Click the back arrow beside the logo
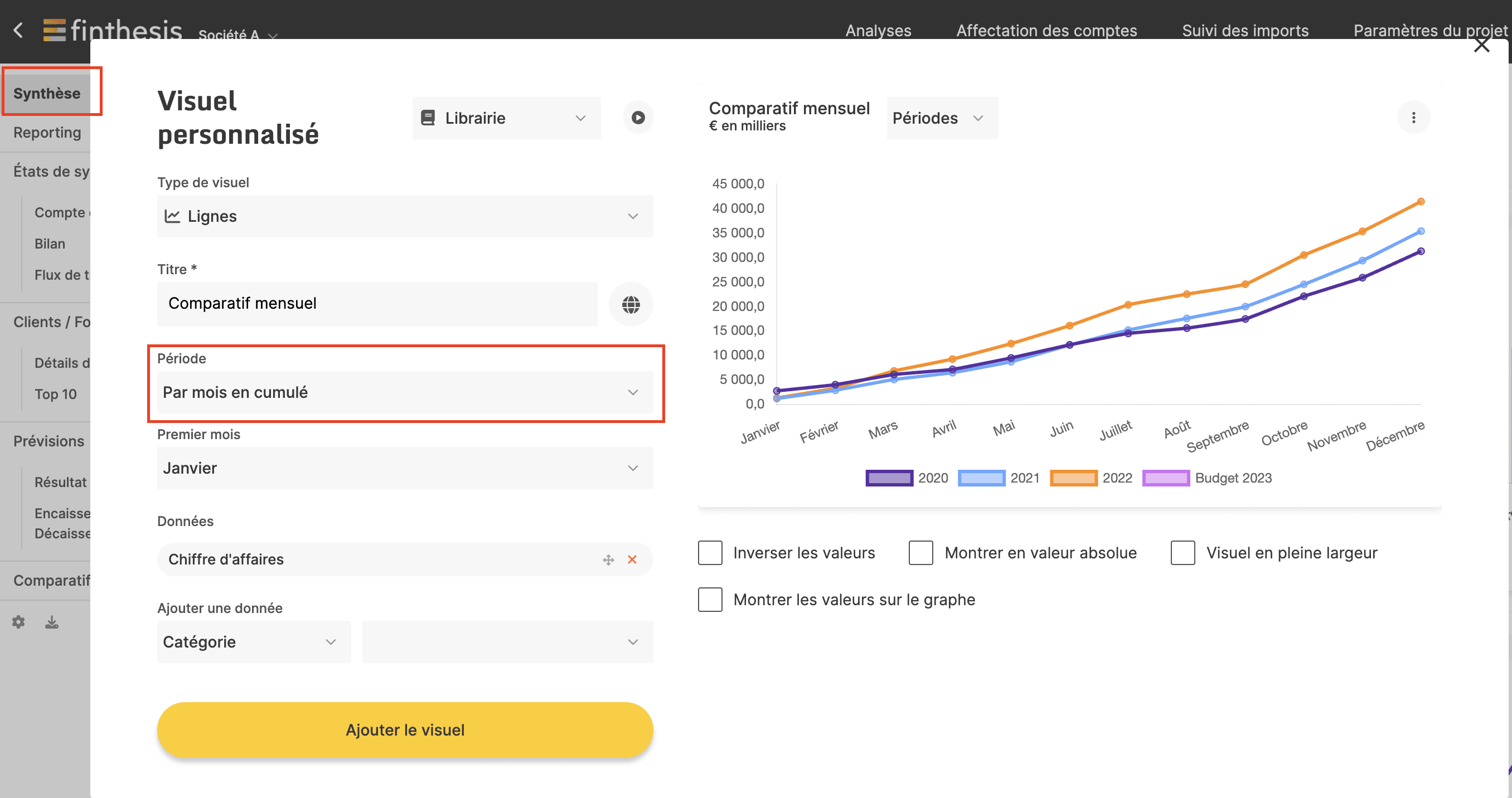The width and height of the screenshot is (1512, 798). pyautogui.click(x=18, y=31)
